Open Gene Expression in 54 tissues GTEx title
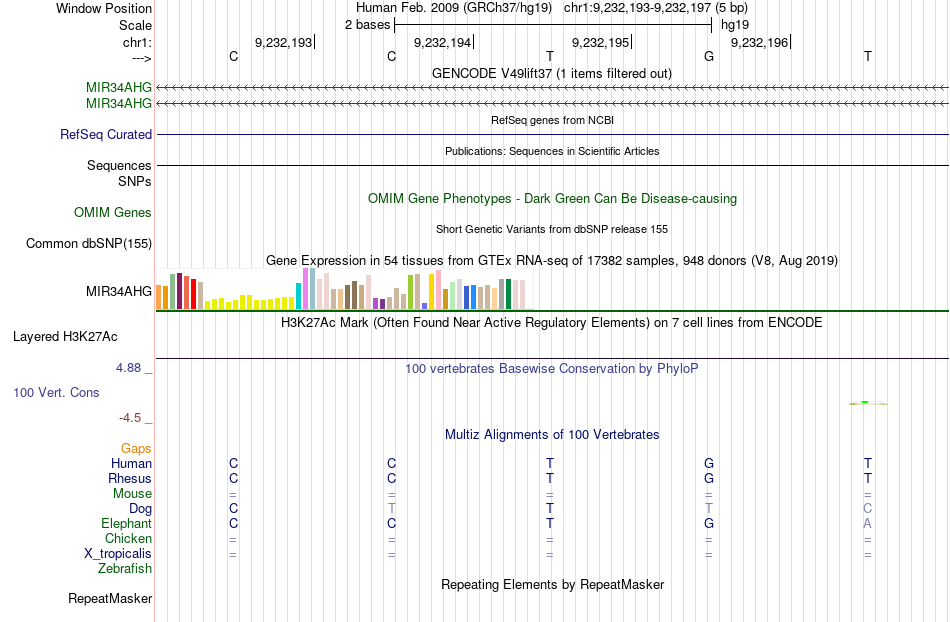The height and width of the screenshot is (622, 950). click(x=552, y=260)
